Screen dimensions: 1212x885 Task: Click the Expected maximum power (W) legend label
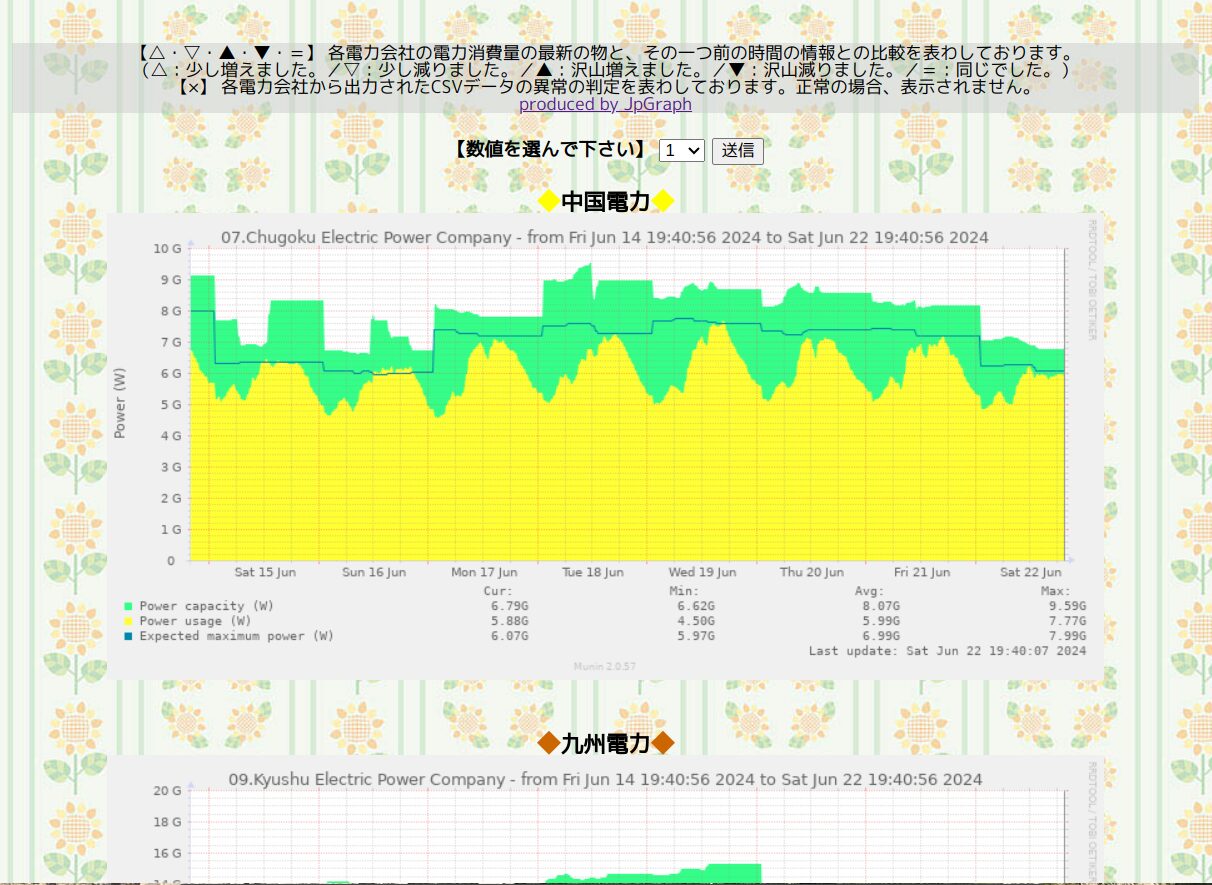236,636
